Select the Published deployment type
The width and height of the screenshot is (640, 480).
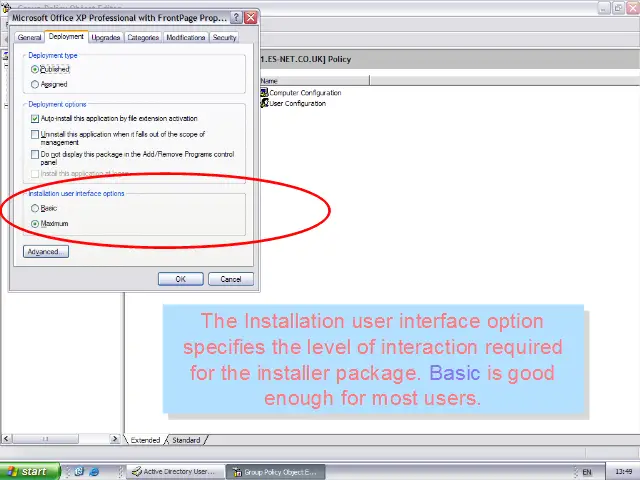tap(36, 69)
